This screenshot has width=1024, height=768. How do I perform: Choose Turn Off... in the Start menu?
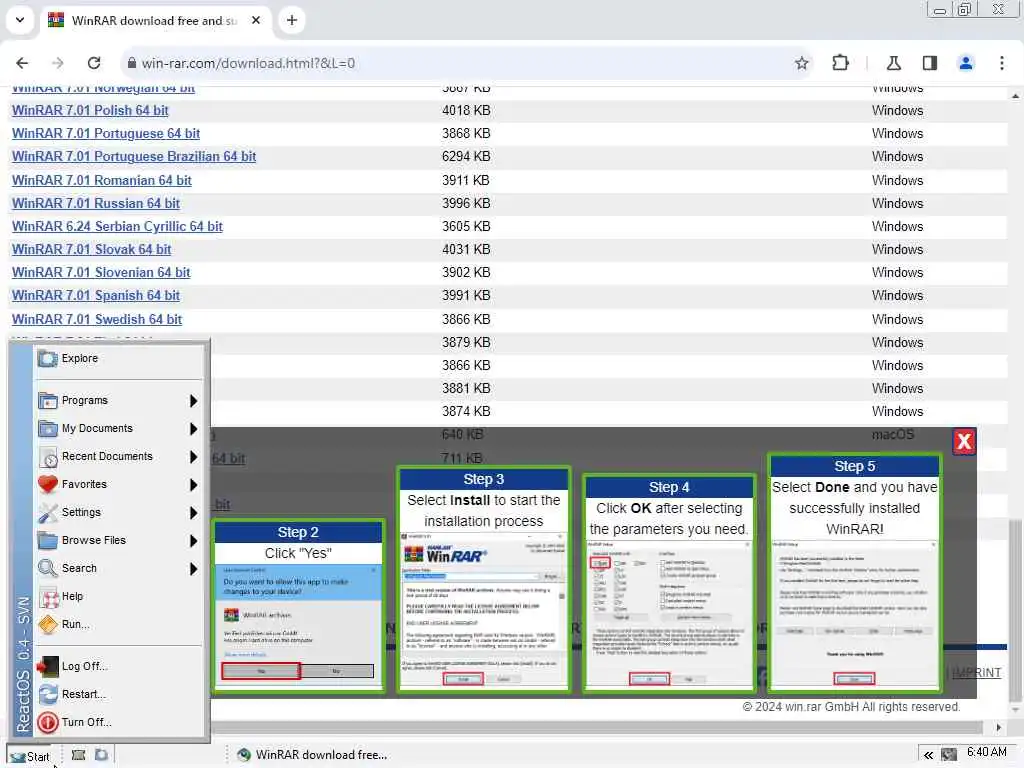pyautogui.click(x=119, y=723)
